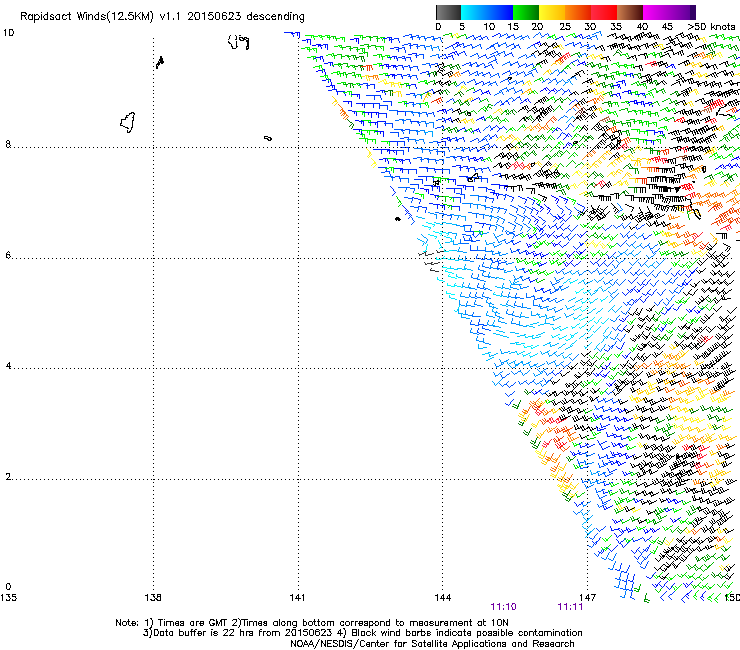The height and width of the screenshot is (650, 740).
Task: Click the '>50 knots' legend label
Action: tap(711, 26)
